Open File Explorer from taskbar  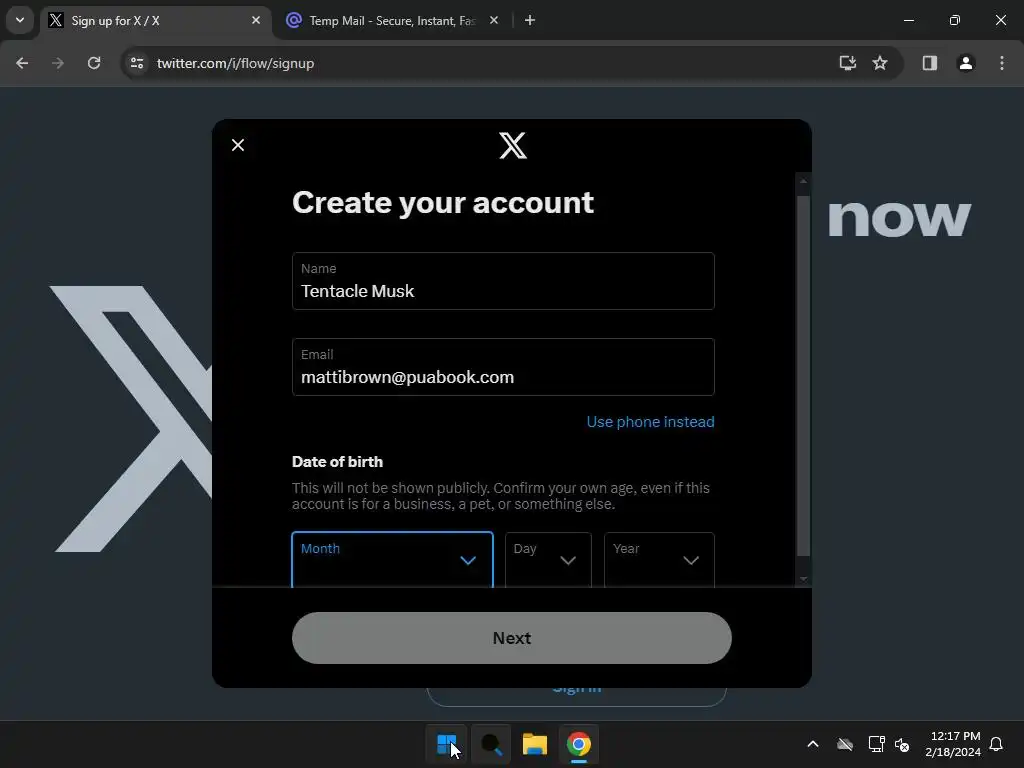pos(535,744)
